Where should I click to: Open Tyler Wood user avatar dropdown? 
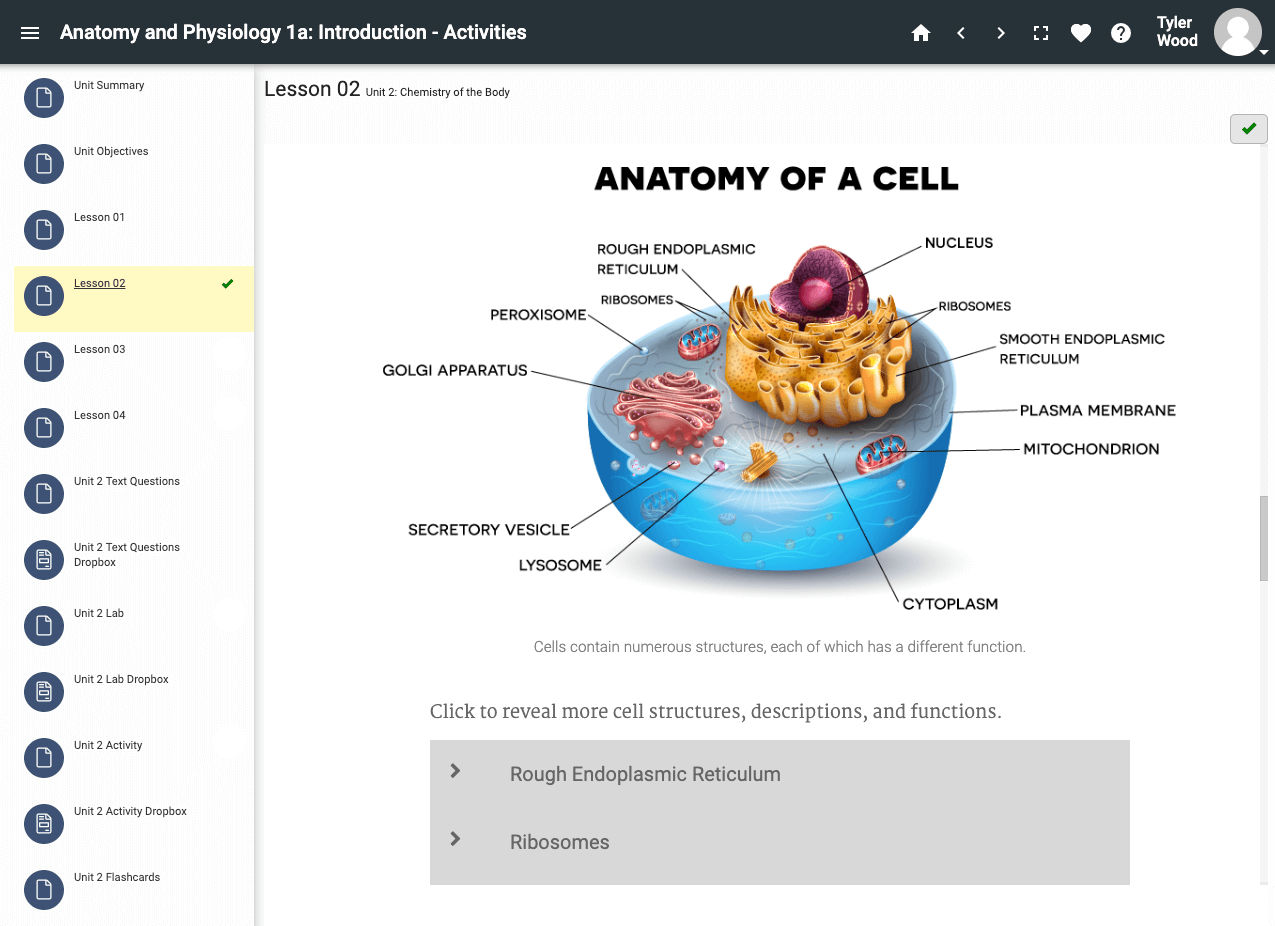pyautogui.click(x=1238, y=33)
